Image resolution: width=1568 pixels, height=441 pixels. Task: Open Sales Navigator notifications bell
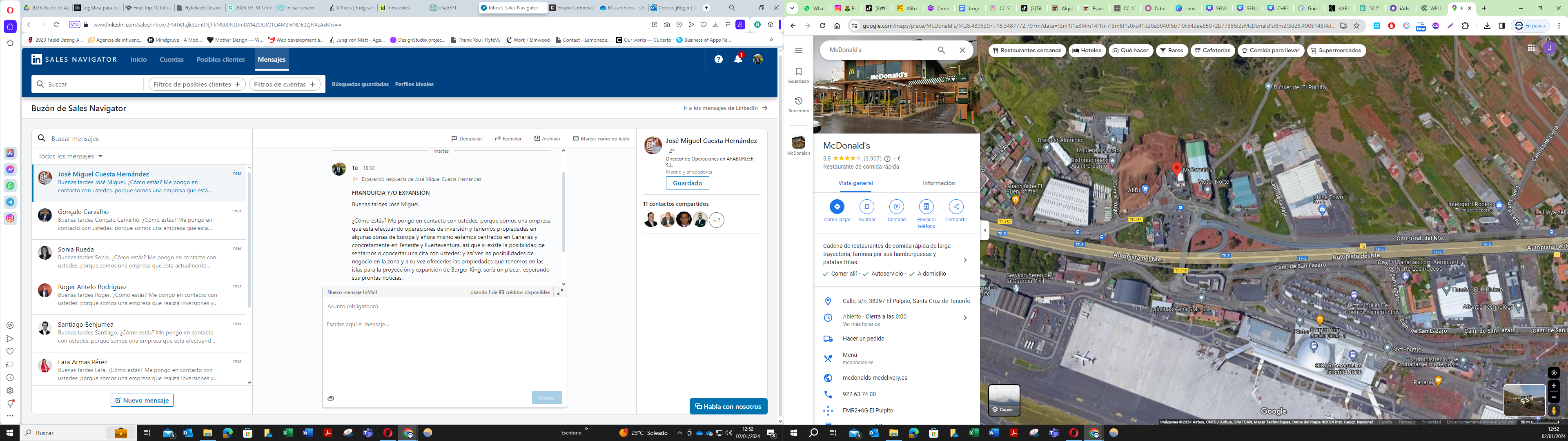tap(738, 59)
